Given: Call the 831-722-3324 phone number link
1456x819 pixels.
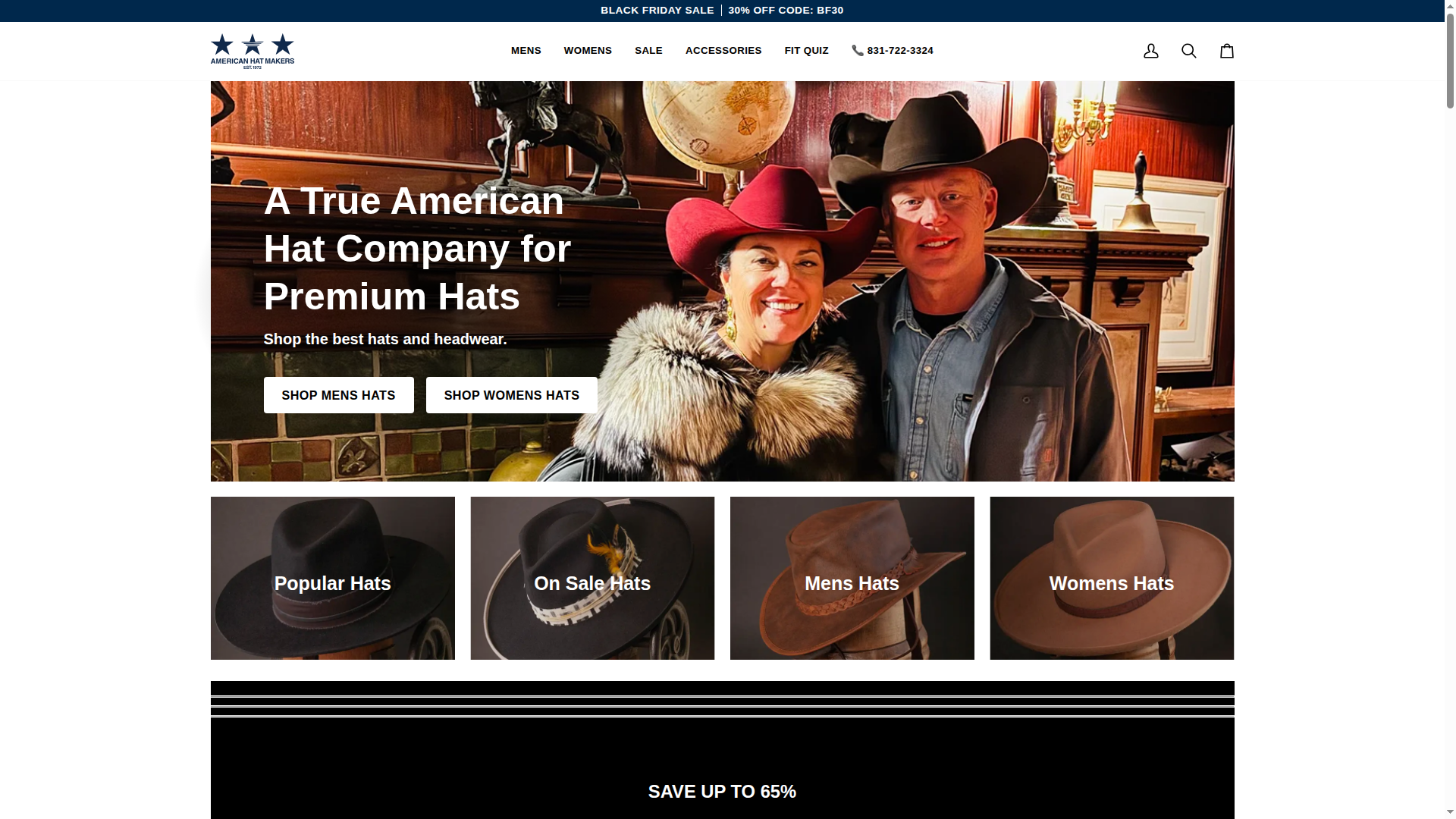Looking at the screenshot, I should point(900,51).
